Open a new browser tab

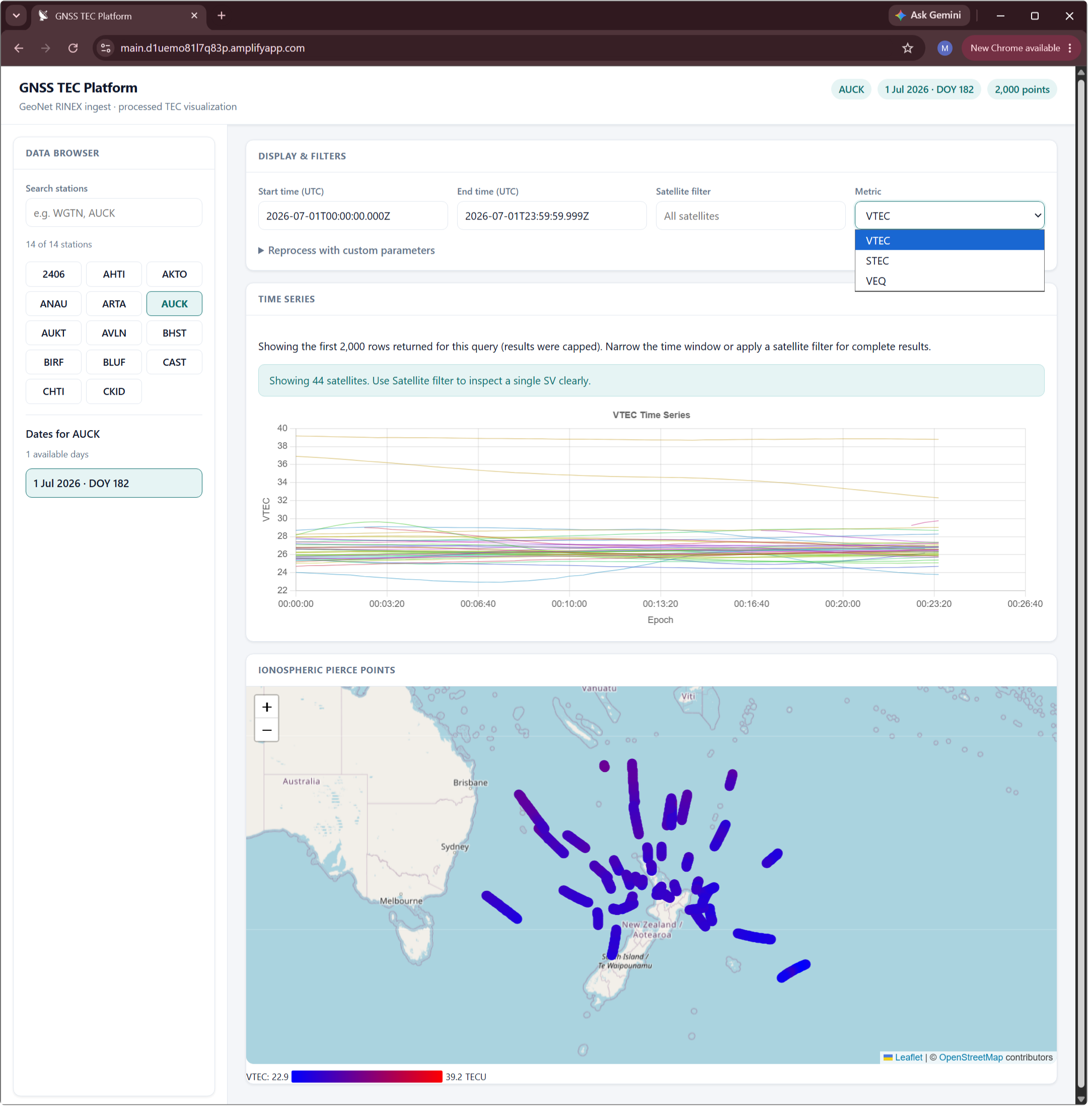[222, 16]
